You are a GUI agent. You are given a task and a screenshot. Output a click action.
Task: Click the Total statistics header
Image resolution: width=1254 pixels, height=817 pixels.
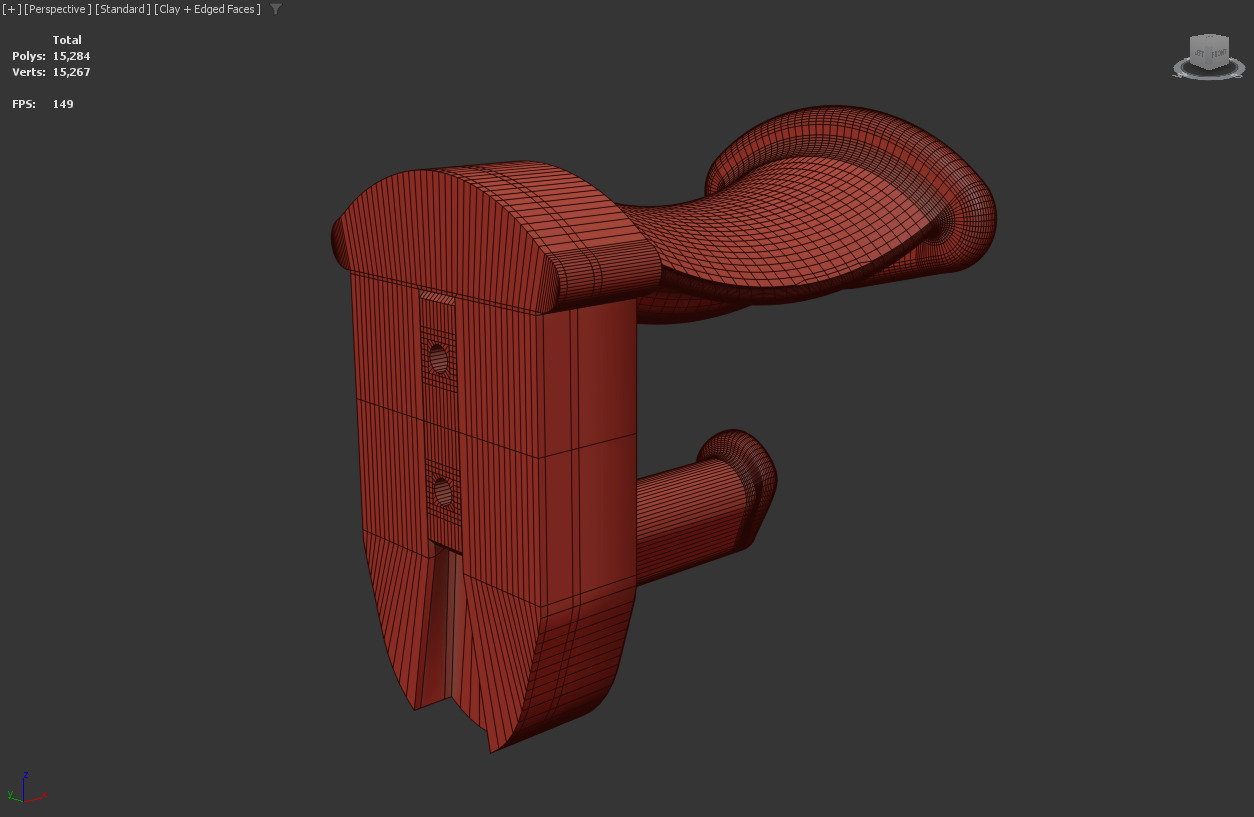click(x=67, y=40)
